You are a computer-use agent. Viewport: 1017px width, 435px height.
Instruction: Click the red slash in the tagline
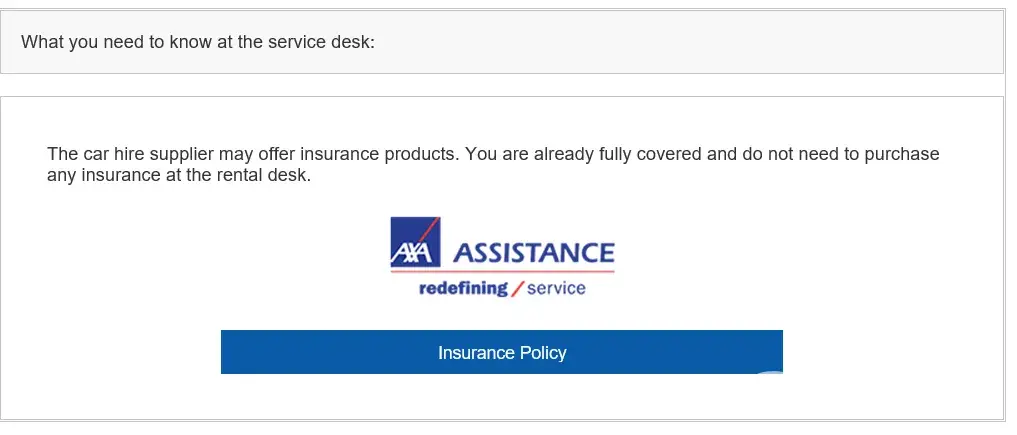click(x=516, y=289)
